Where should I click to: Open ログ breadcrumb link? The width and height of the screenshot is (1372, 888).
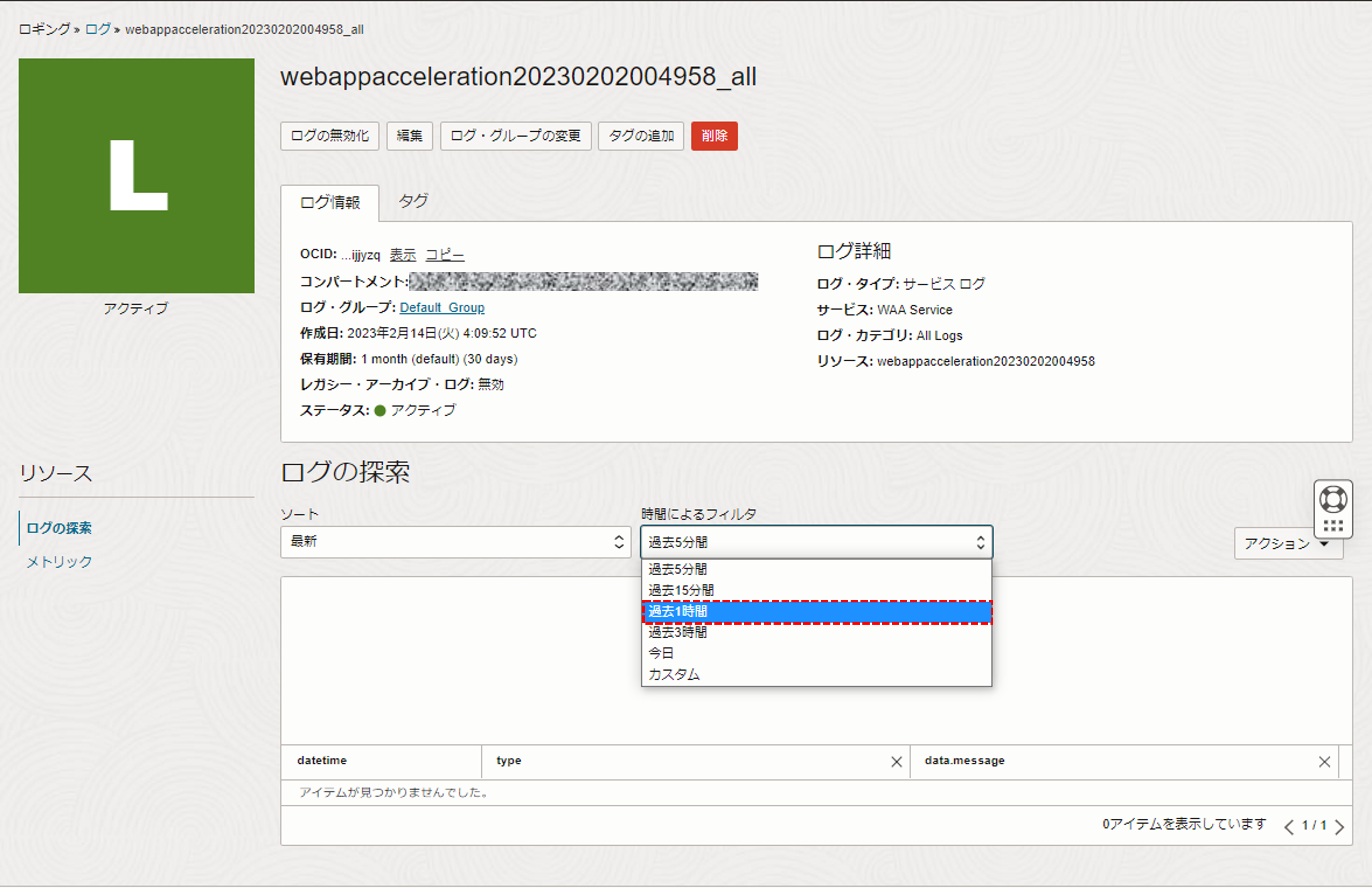tap(98, 29)
